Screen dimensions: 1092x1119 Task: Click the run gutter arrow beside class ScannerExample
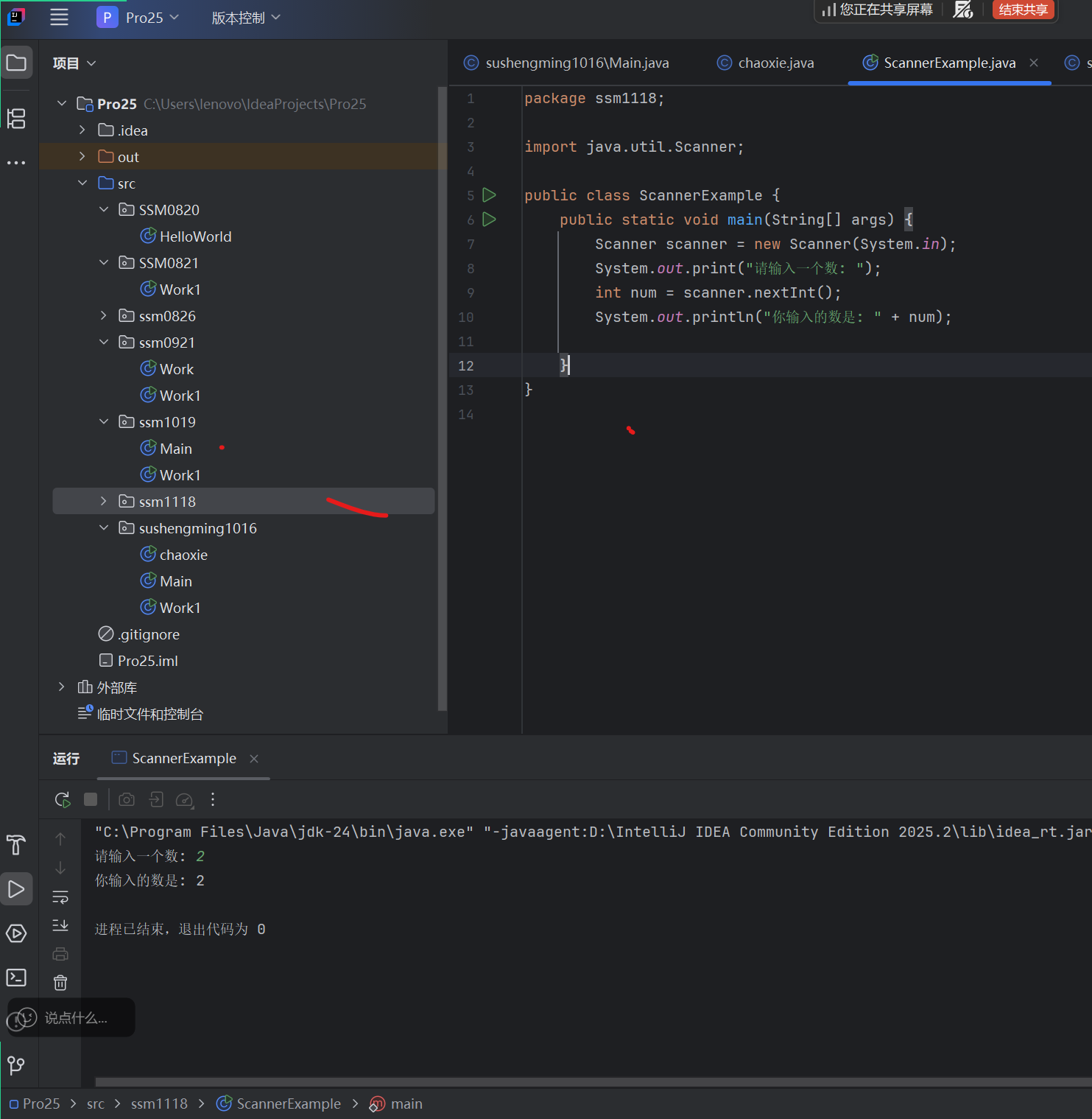pyautogui.click(x=489, y=195)
